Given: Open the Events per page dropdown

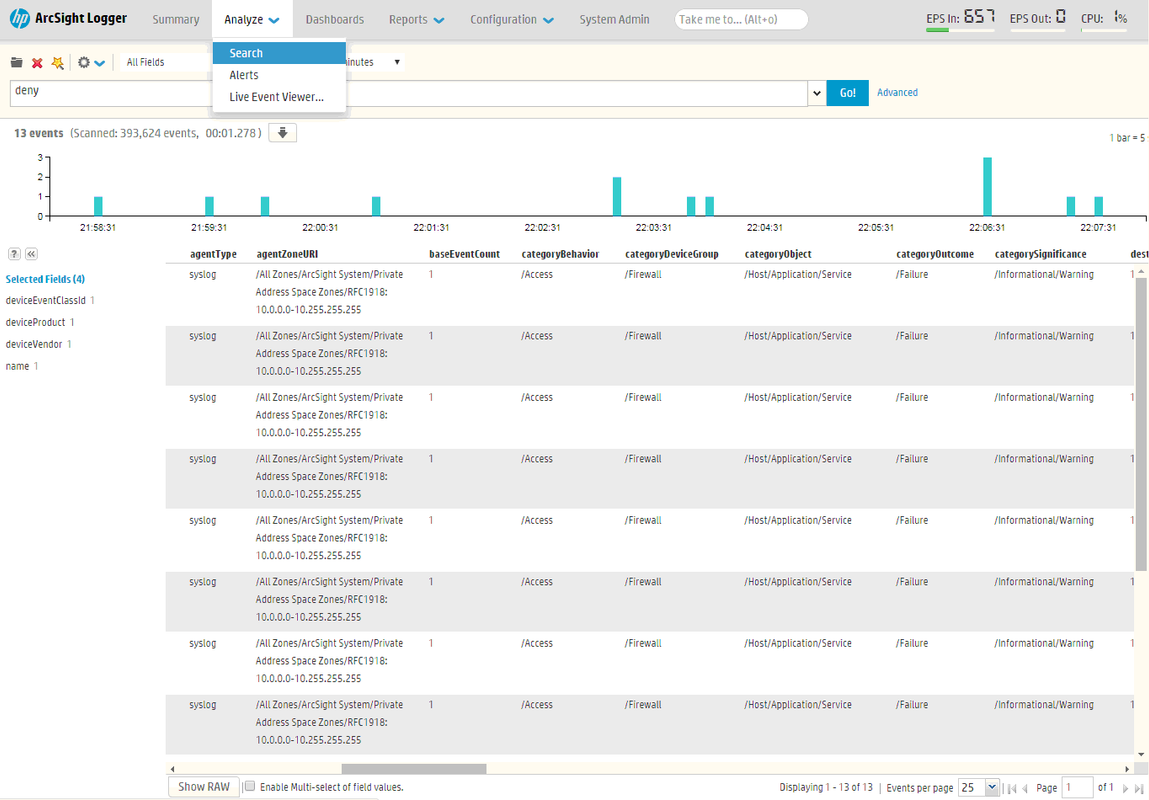Looking at the screenshot, I should point(979,788).
